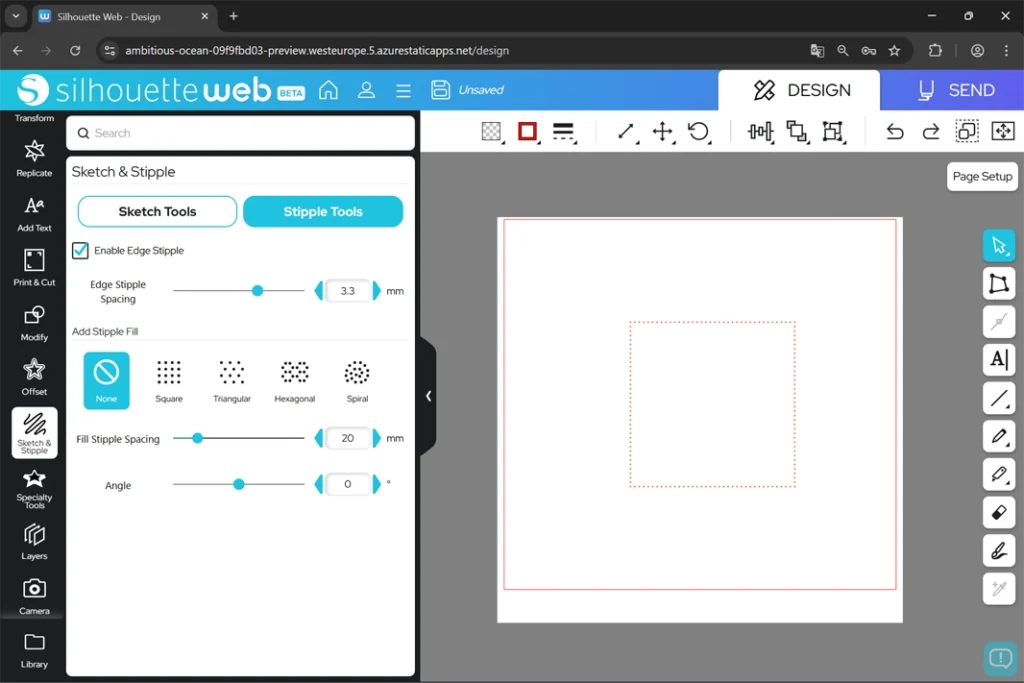Collapse the side panel with arrow handle

pyautogui.click(x=428, y=396)
